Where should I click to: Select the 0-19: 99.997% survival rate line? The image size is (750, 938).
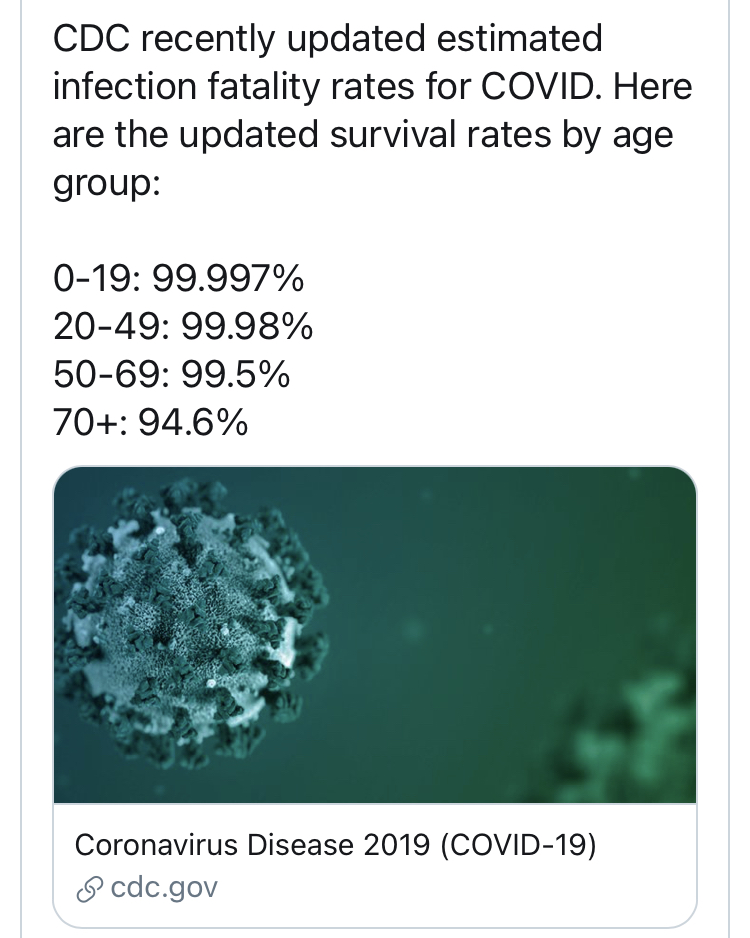tap(177, 279)
